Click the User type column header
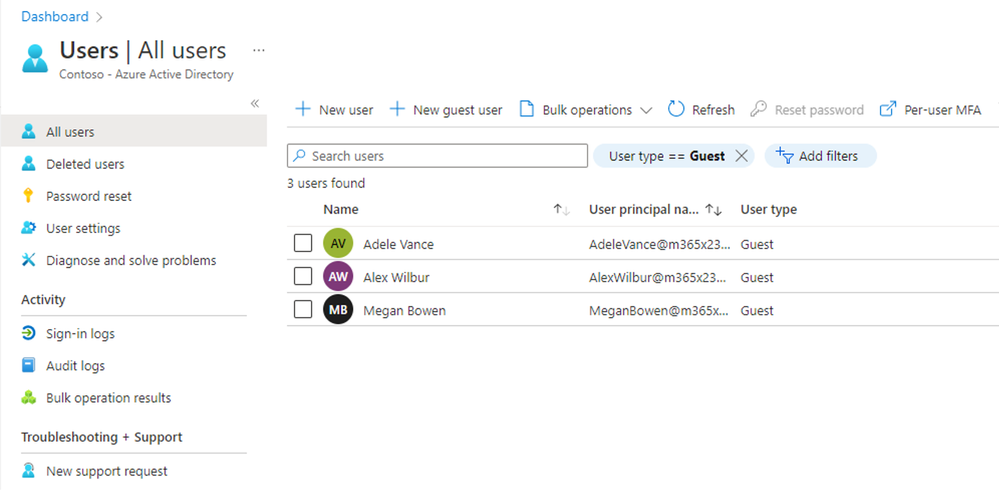This screenshot has height=496, width=999. pyautogui.click(x=768, y=209)
